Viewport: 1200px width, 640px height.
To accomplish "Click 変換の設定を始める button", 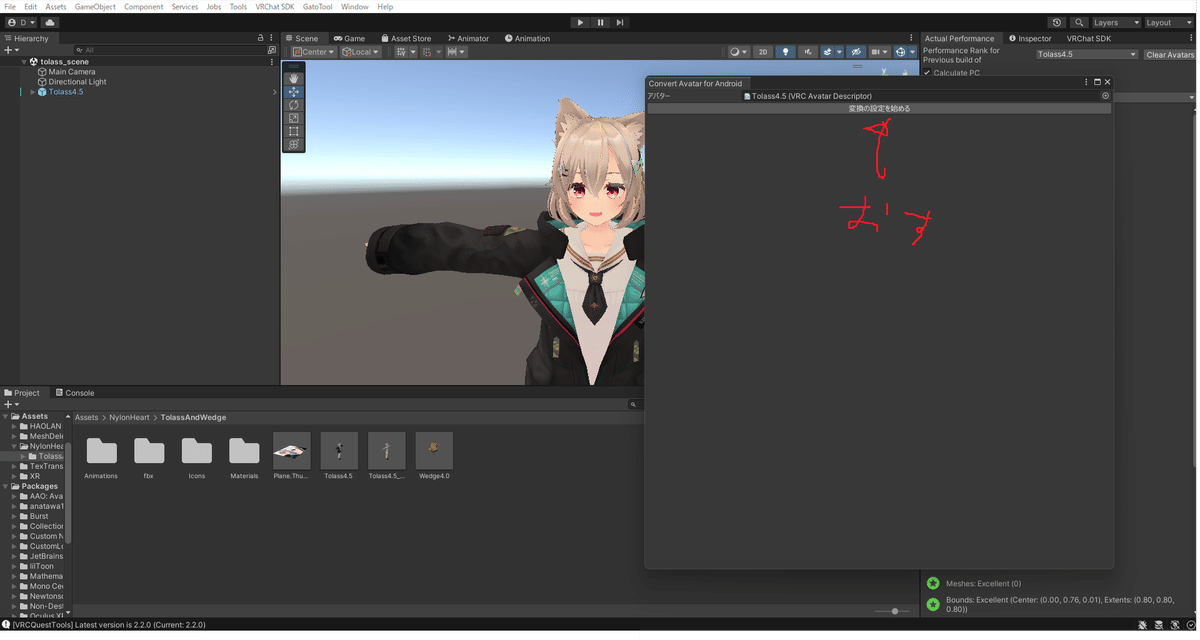I will (879, 108).
